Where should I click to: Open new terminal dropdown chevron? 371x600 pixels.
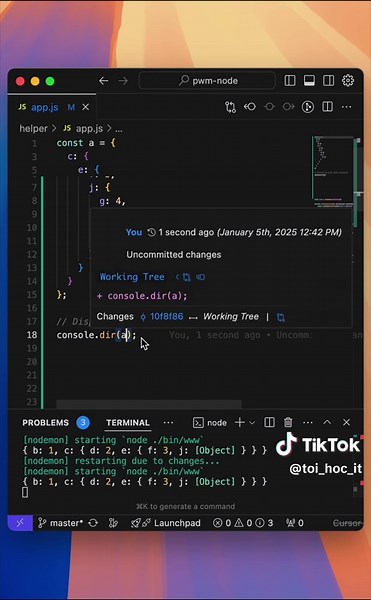(x=252, y=423)
